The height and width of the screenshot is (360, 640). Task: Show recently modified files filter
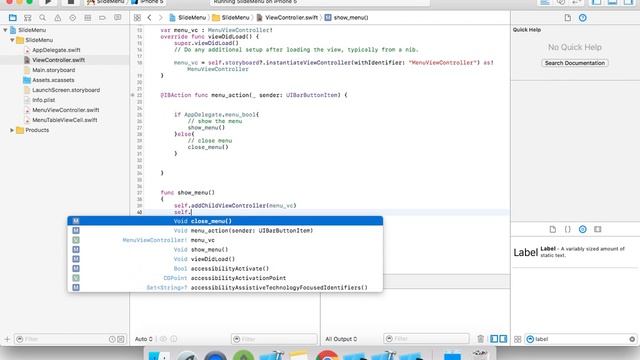click(x=112, y=339)
